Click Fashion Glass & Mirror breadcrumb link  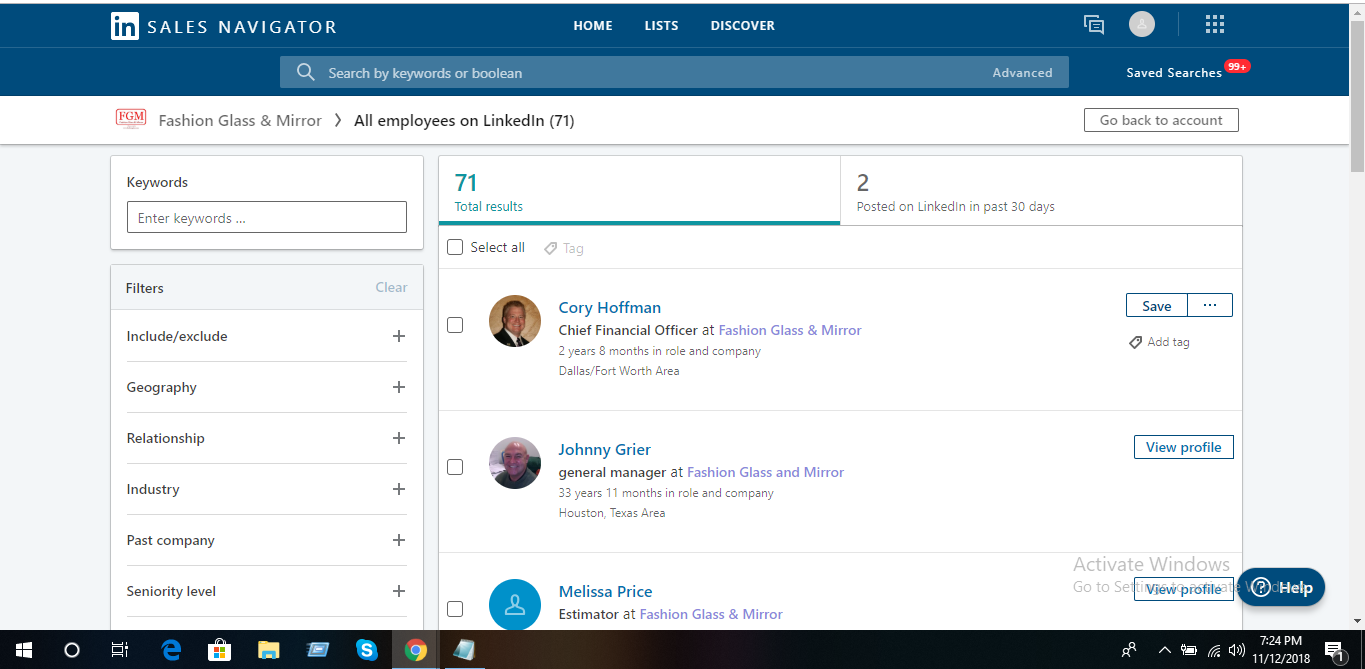point(240,121)
